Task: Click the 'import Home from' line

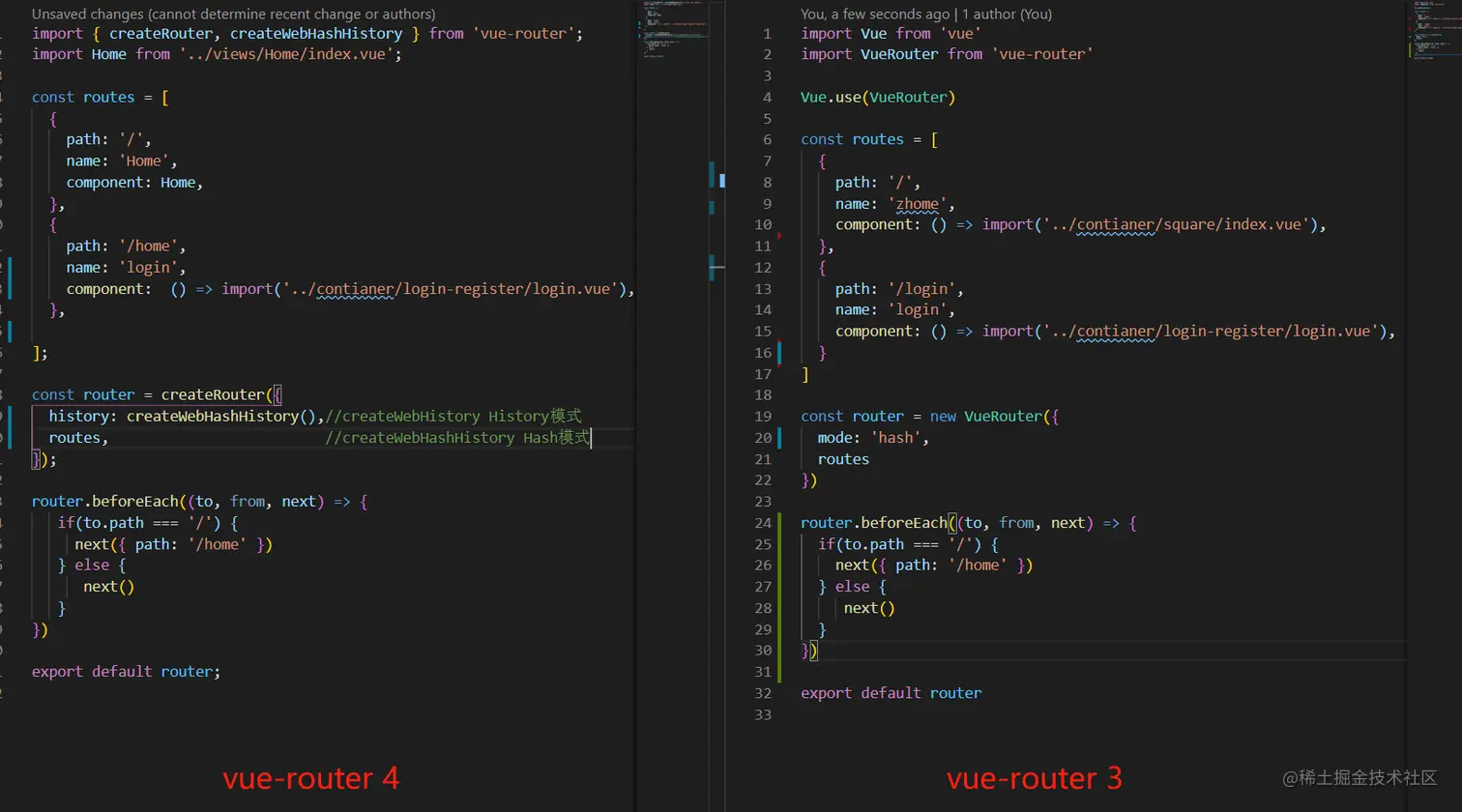Action: click(x=217, y=54)
